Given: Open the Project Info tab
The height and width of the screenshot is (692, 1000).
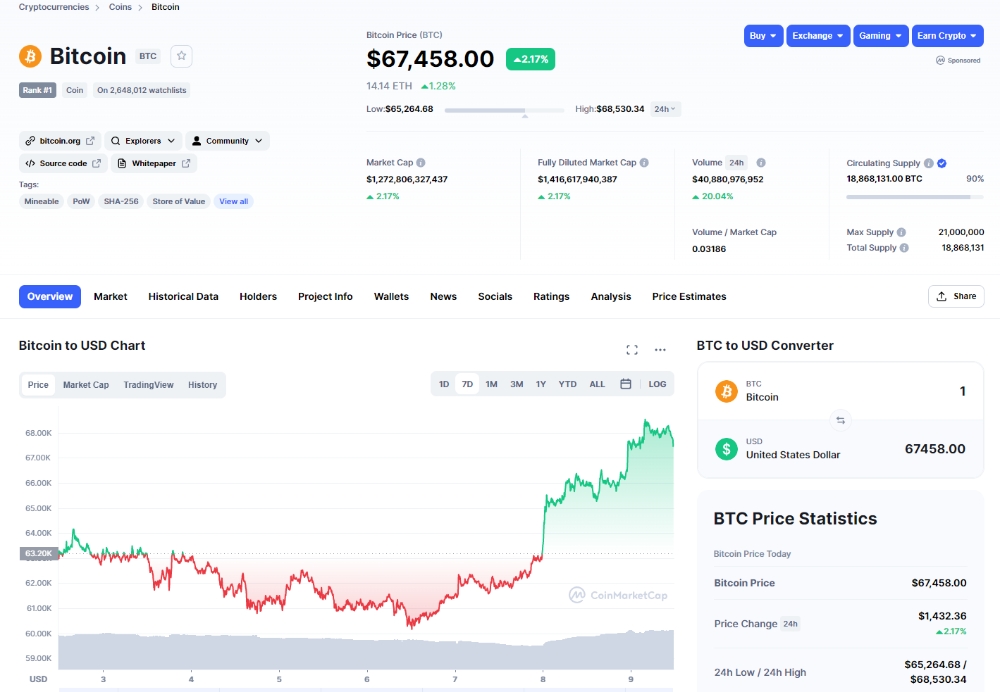Looking at the screenshot, I should [325, 297].
